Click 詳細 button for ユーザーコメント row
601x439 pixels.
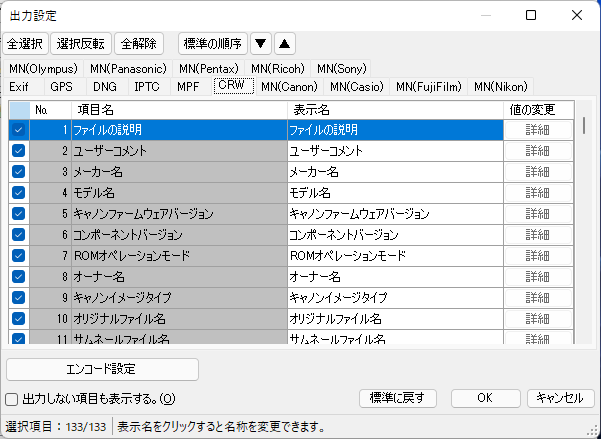click(538, 151)
